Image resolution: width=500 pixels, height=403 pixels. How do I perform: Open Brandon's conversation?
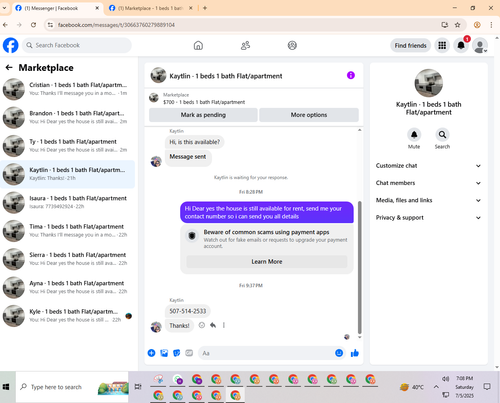pyautogui.click(x=68, y=117)
